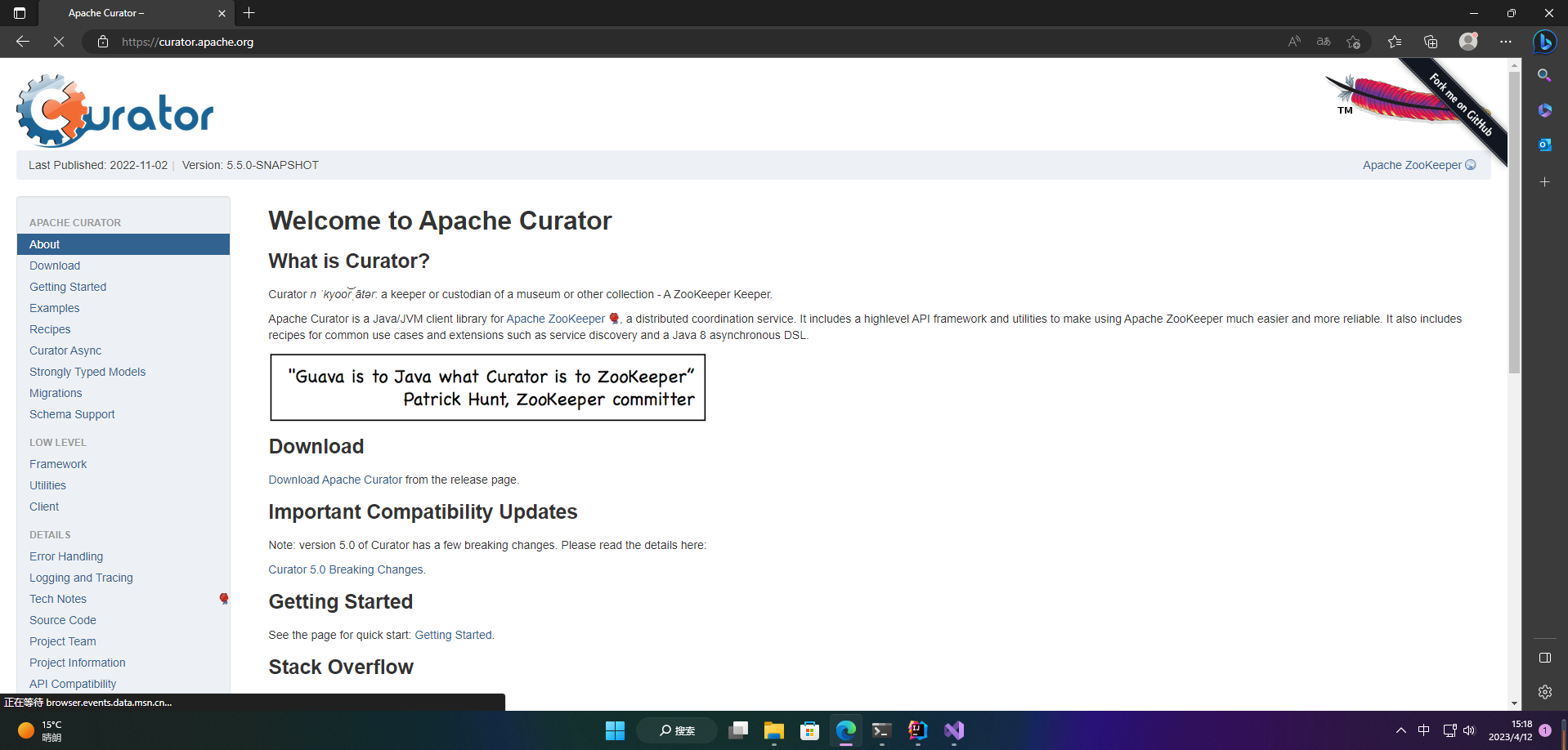Image resolution: width=1568 pixels, height=750 pixels.
Task: Click the Task View taskbar icon
Action: (x=737, y=730)
